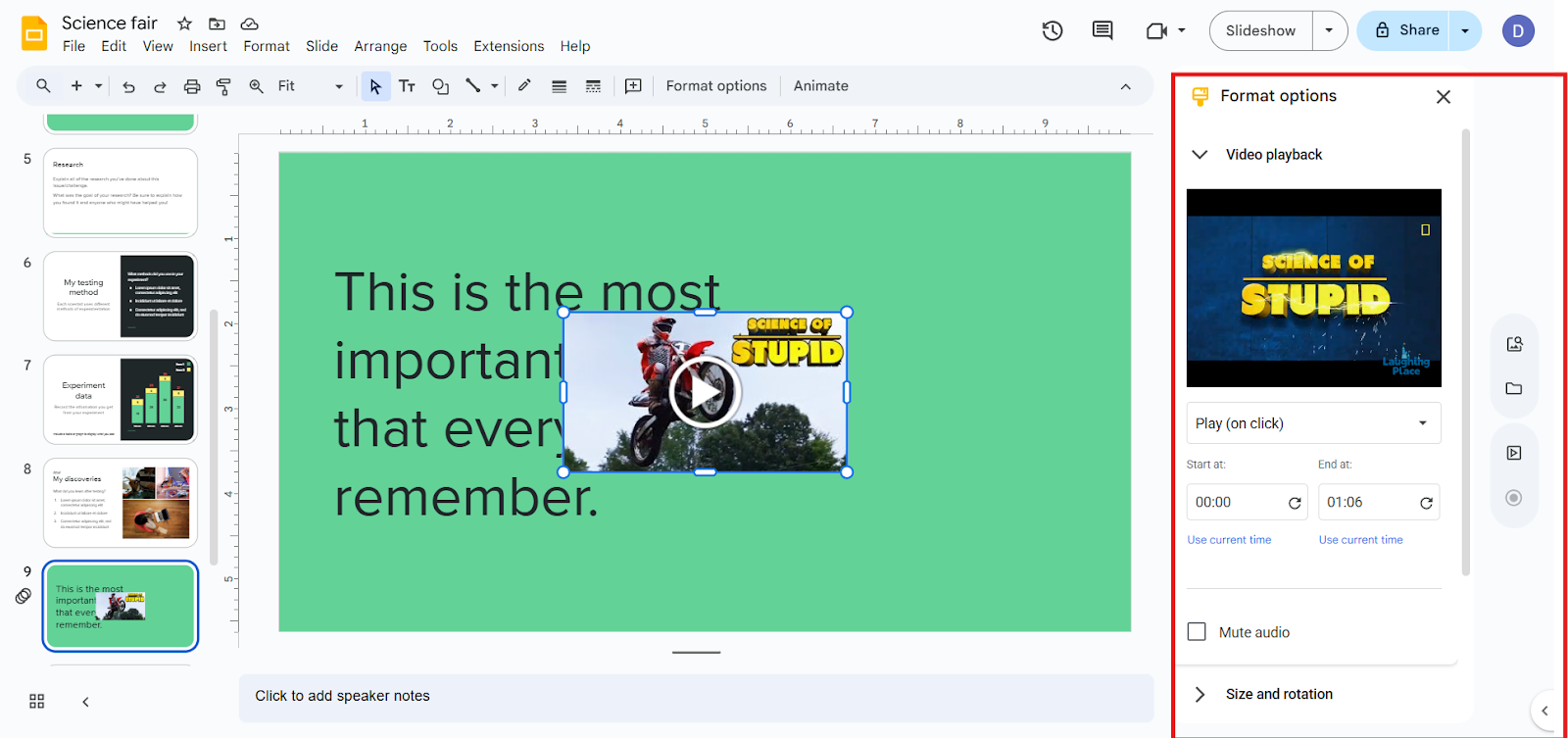Open version history clock icon
1568x738 pixels.
1053,30
